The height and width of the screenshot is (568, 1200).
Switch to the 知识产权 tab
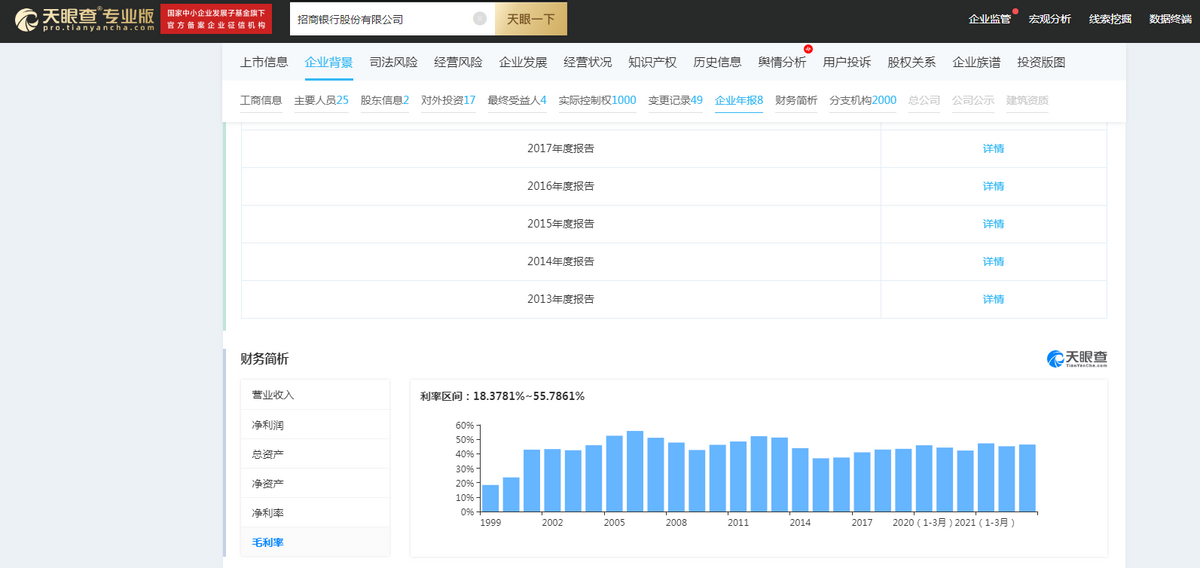coord(652,62)
